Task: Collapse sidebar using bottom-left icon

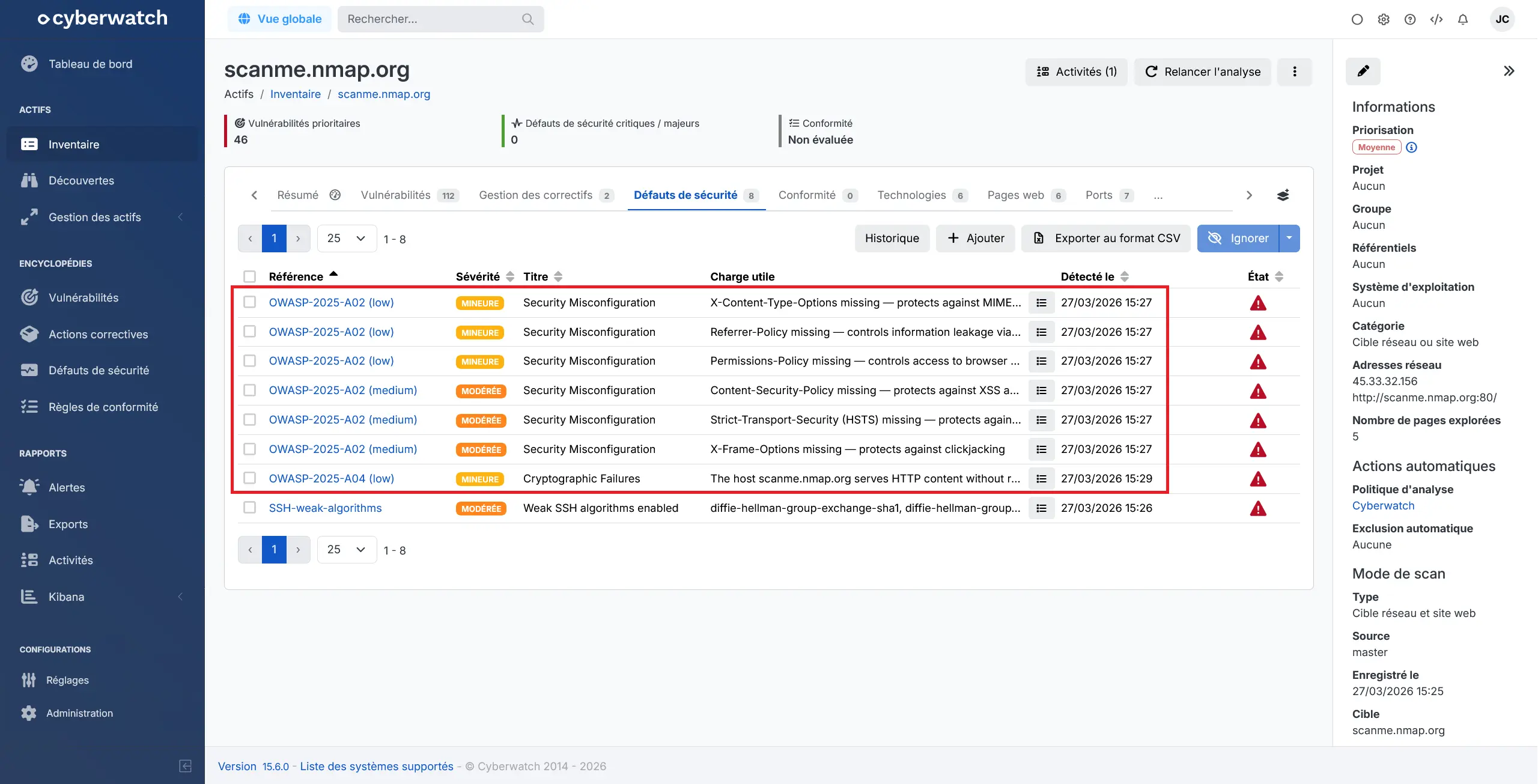Action: [x=186, y=766]
